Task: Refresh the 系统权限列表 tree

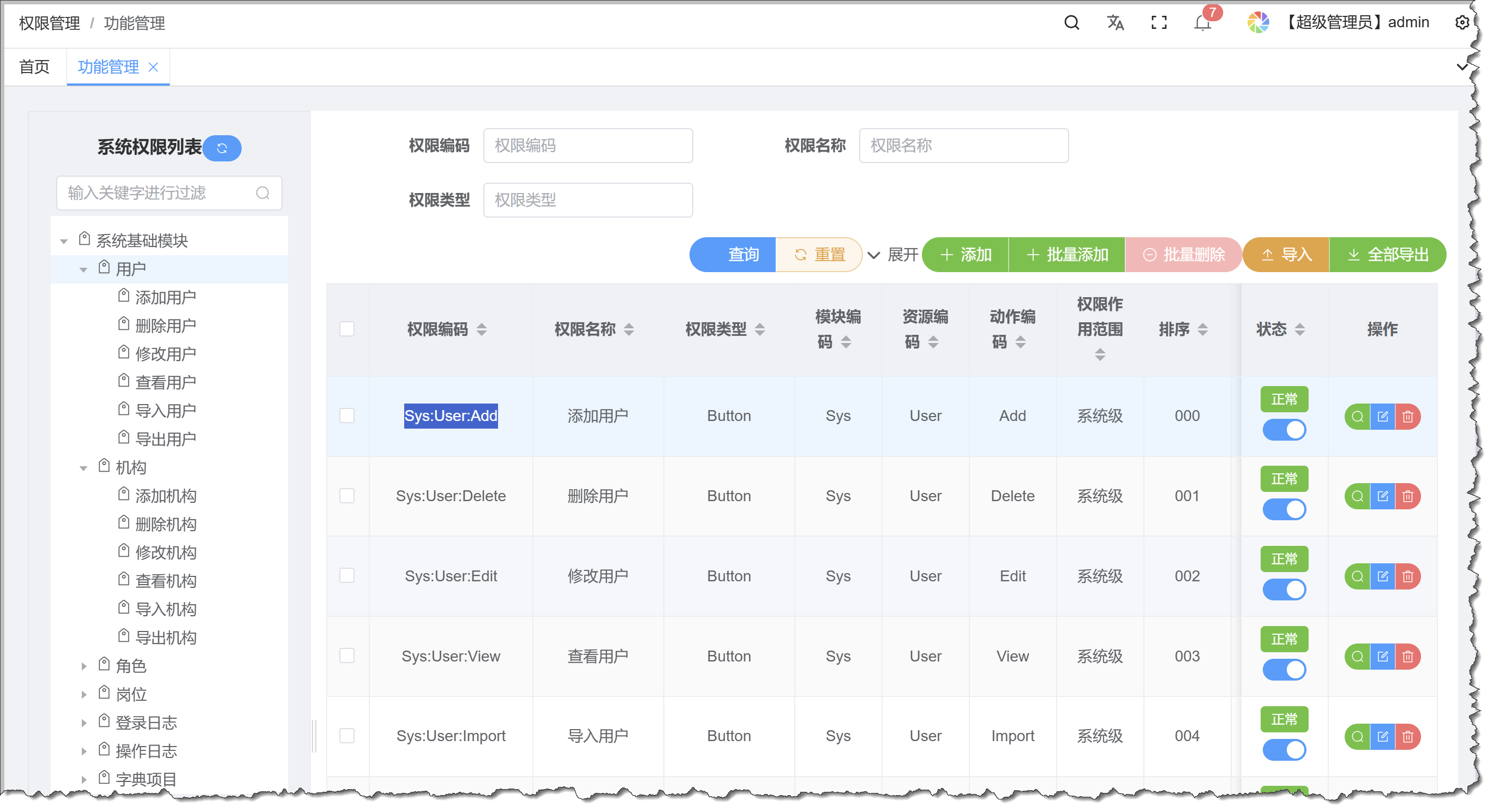Action: (x=222, y=148)
